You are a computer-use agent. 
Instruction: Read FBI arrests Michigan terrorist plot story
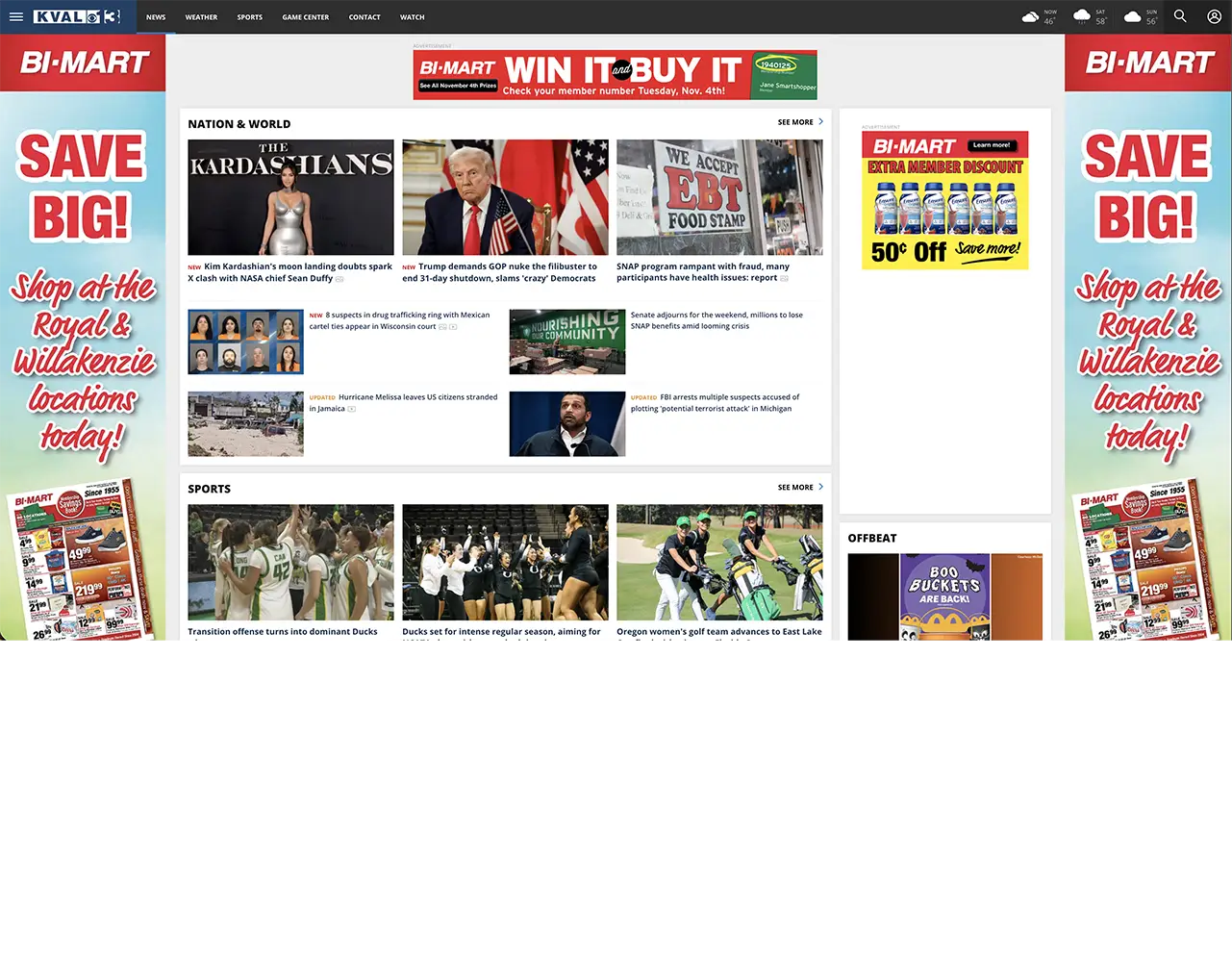tap(716, 403)
